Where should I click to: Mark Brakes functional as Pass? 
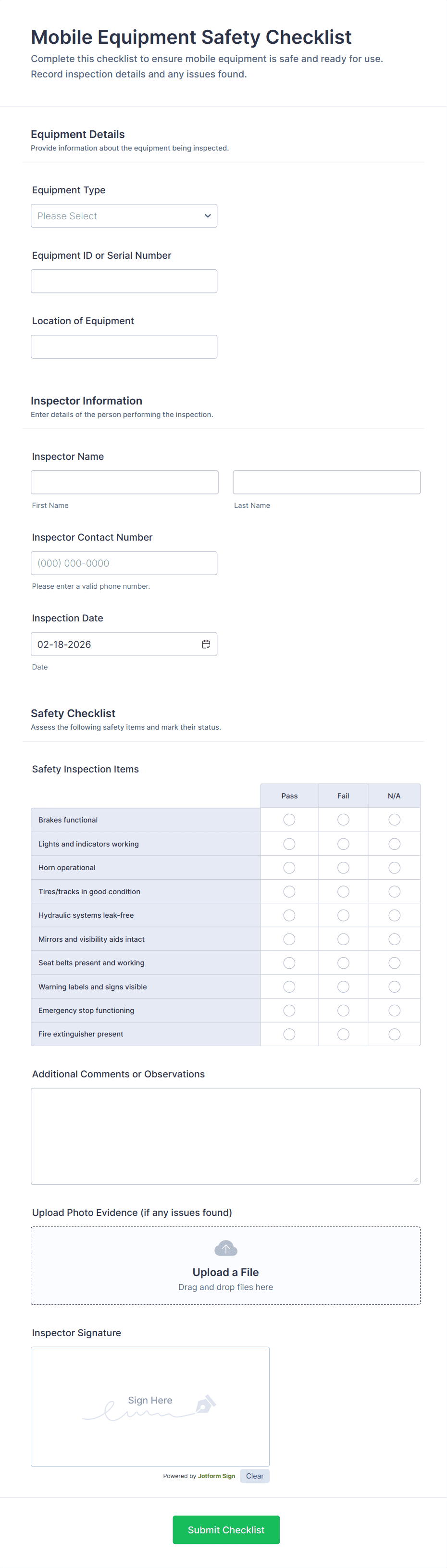tap(289, 820)
